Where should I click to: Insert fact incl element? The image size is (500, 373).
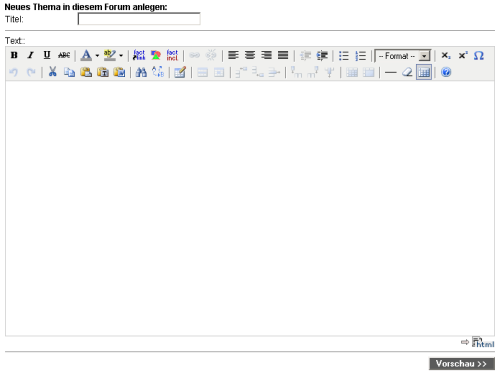[172, 55]
